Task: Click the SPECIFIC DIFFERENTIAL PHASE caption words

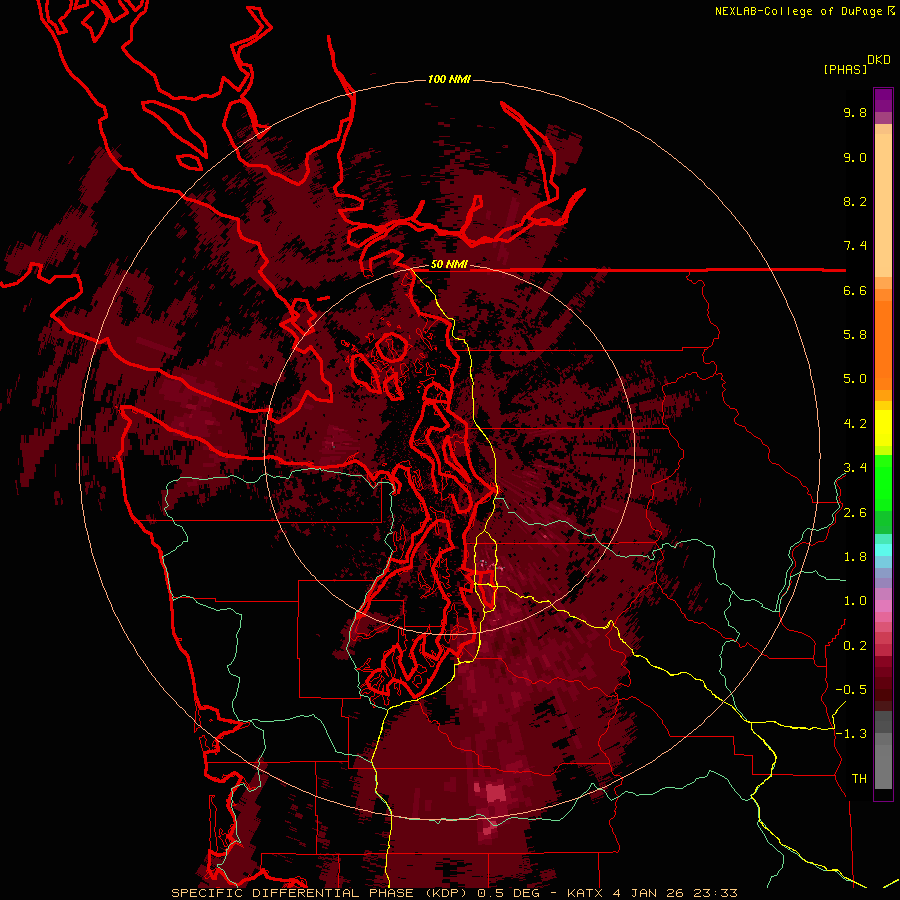Action: 293,893
